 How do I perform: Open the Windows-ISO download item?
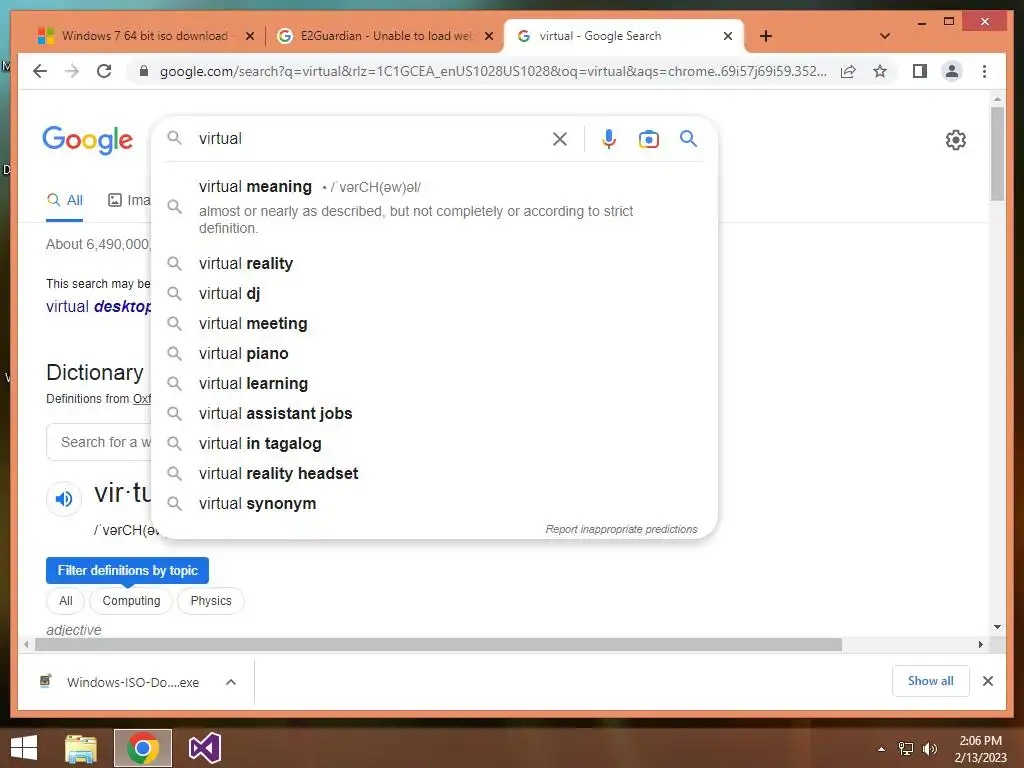(120, 682)
